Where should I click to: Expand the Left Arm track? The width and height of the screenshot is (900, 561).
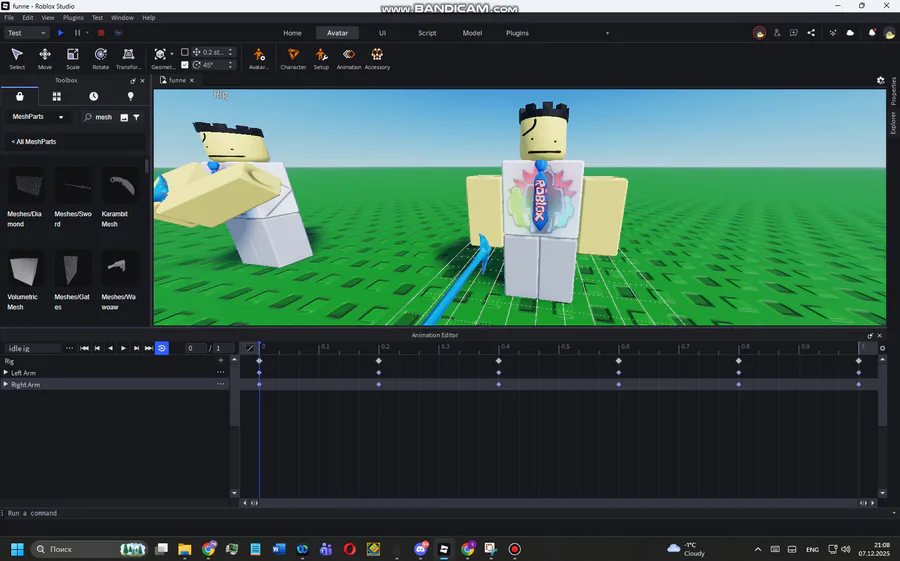[6, 373]
